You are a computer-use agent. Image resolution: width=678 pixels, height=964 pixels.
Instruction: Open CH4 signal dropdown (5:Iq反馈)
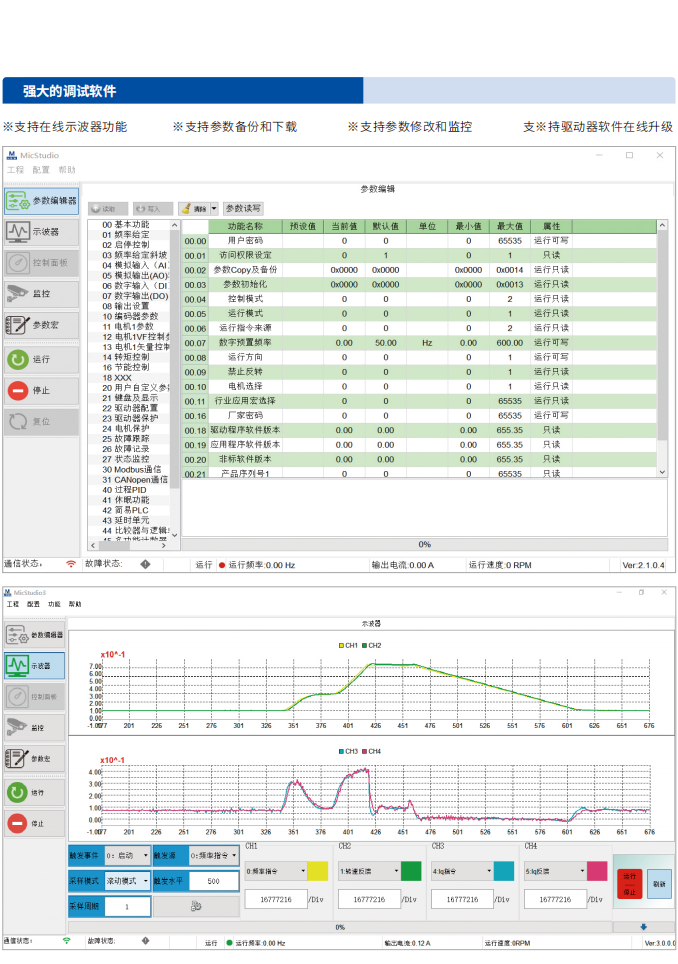click(x=555, y=871)
